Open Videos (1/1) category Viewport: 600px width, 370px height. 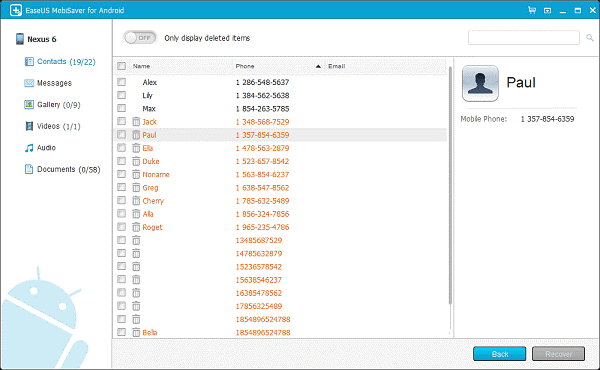(x=59, y=126)
